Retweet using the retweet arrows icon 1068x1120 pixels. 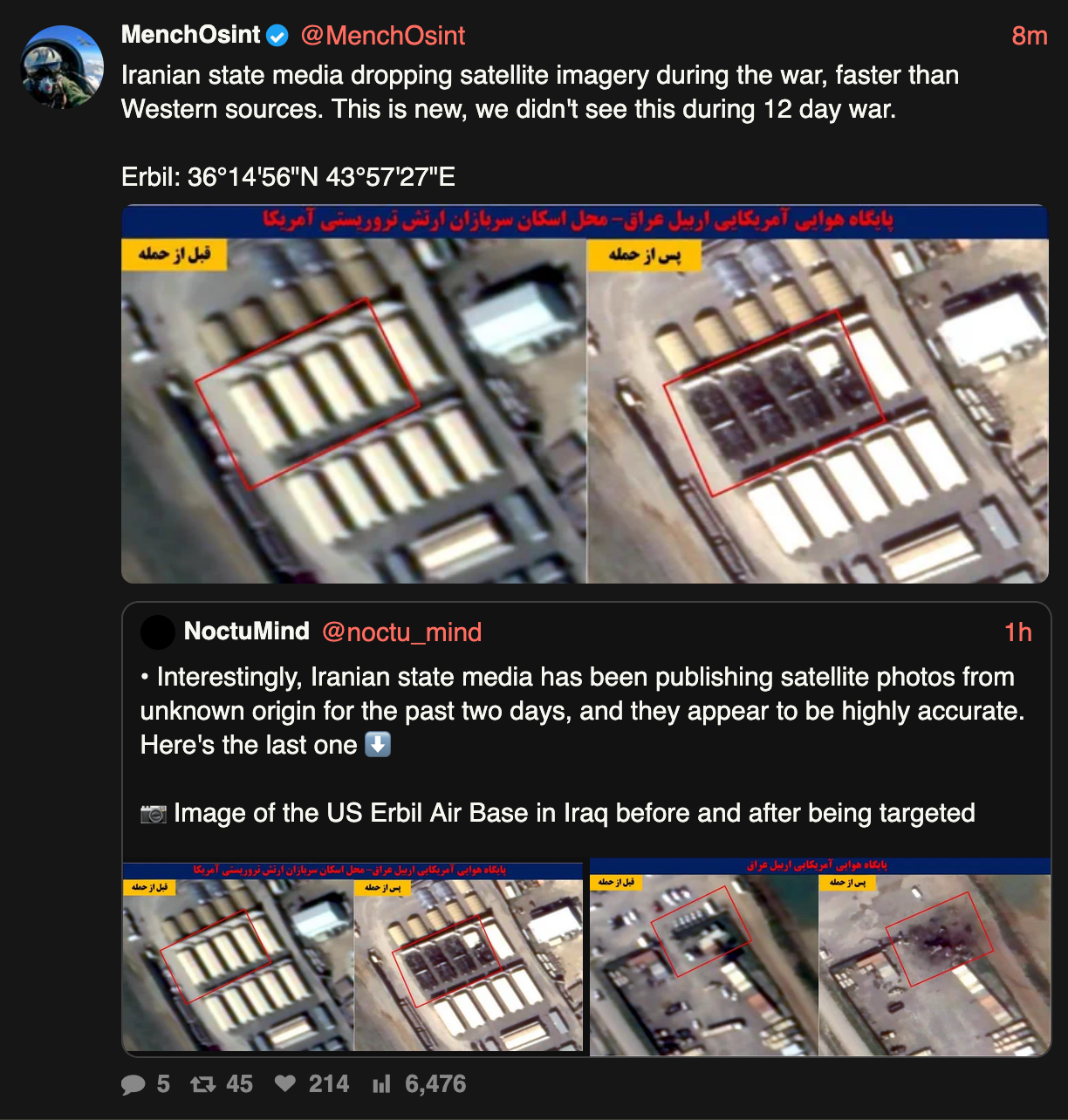pos(203,1084)
